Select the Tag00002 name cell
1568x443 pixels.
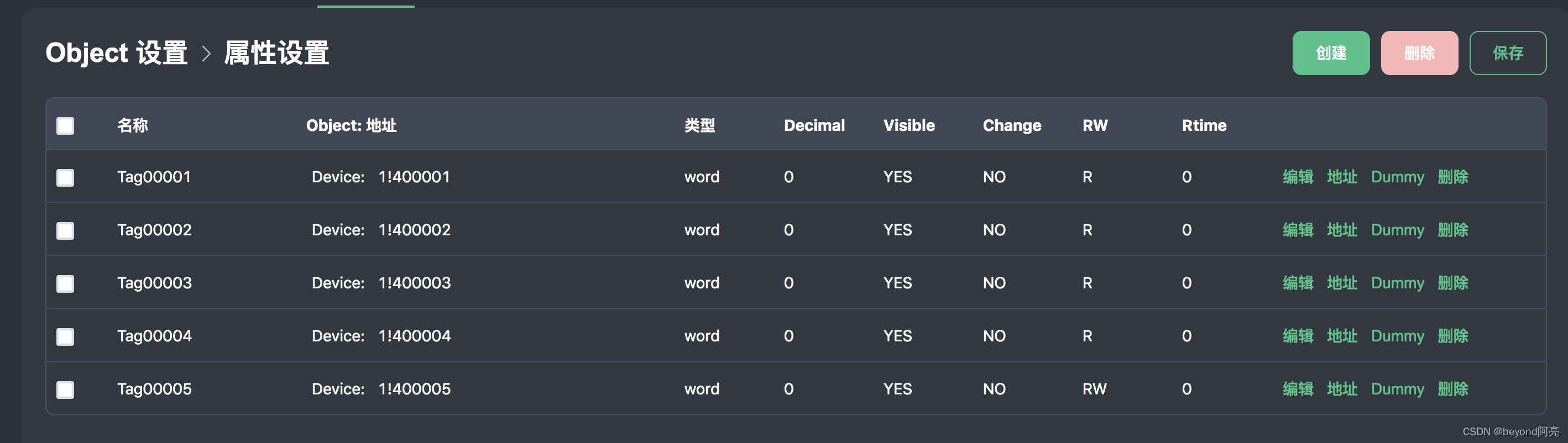[154, 230]
